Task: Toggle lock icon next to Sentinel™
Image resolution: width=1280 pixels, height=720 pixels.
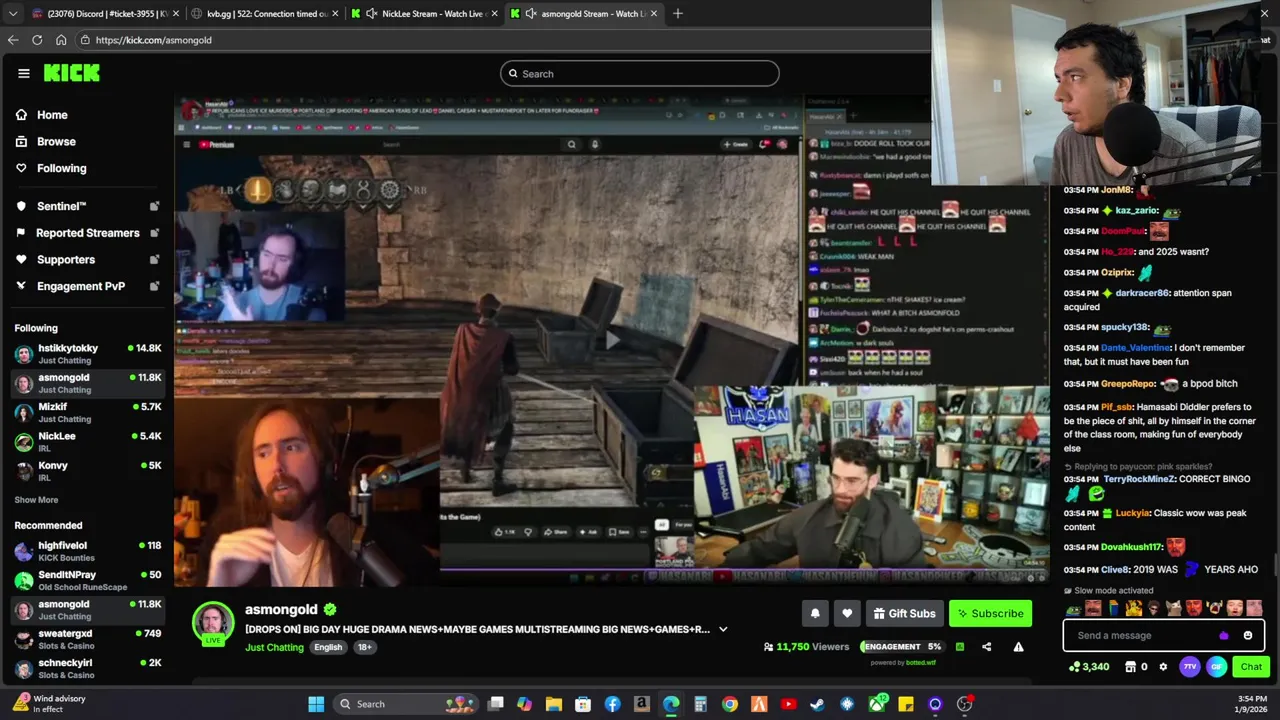Action: click(x=154, y=206)
